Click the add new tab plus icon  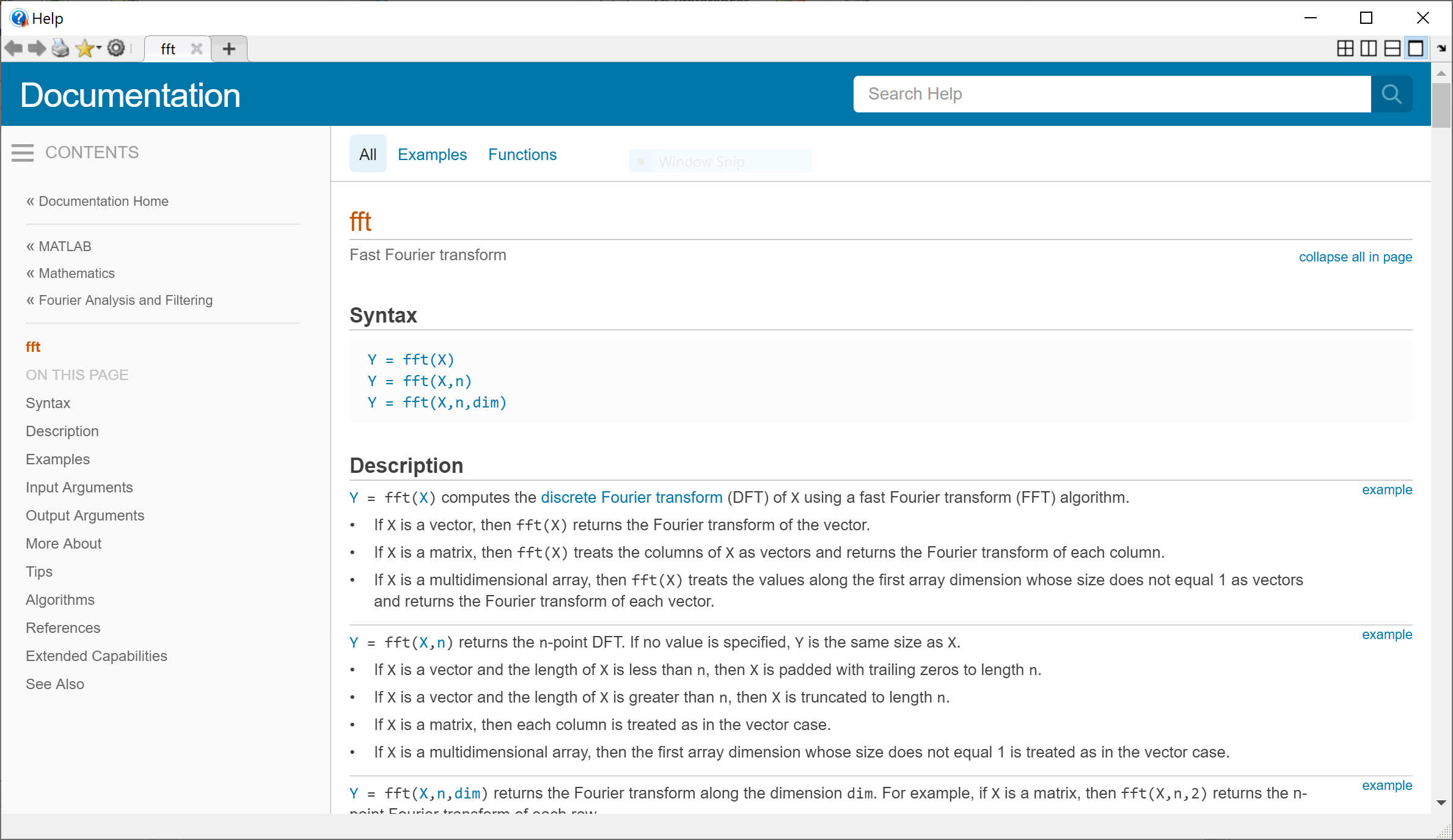(229, 49)
